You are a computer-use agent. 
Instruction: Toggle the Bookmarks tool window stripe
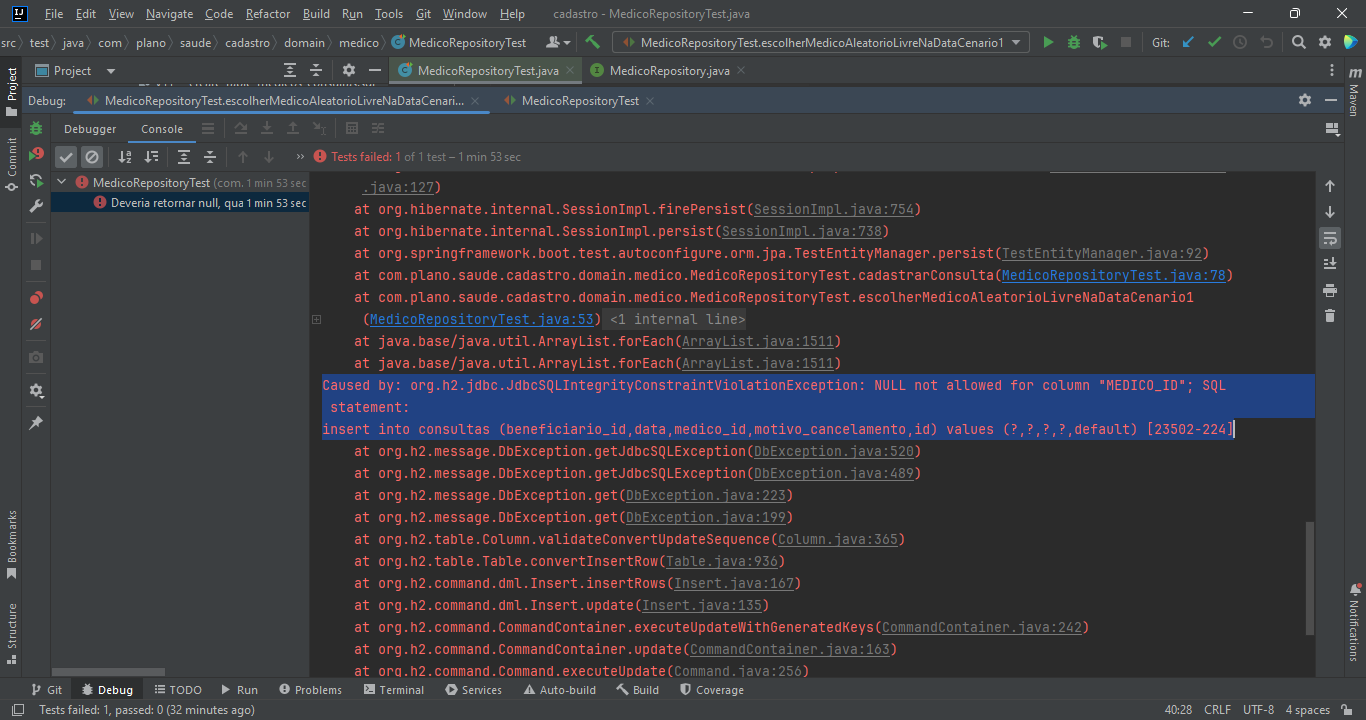click(12, 545)
